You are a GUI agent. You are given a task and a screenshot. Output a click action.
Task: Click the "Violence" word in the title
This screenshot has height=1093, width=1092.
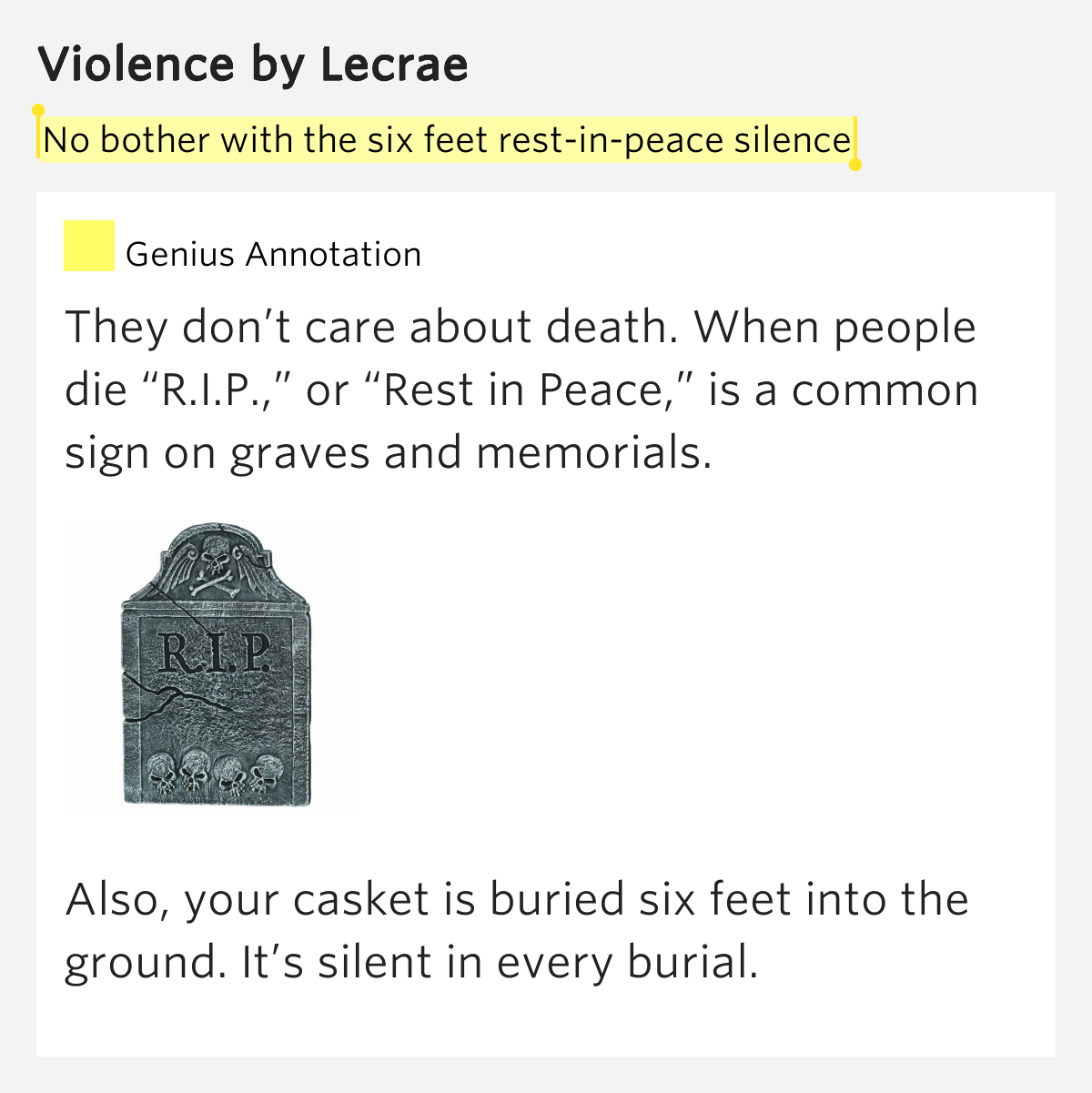pos(136,65)
